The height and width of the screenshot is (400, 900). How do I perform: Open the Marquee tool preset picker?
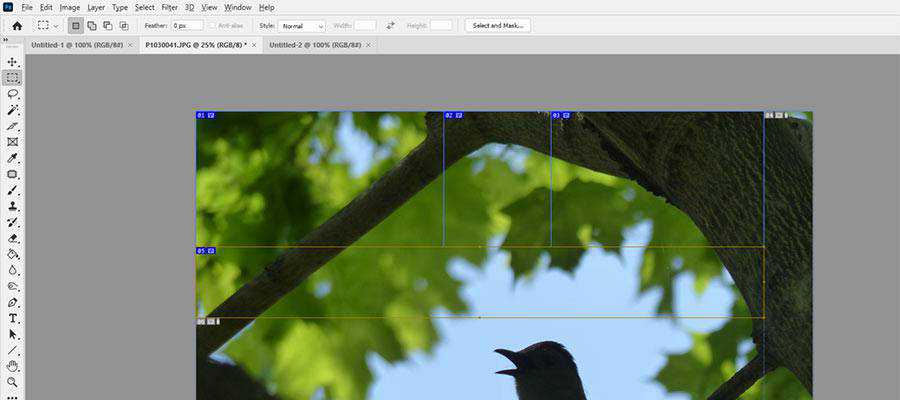tap(48, 25)
